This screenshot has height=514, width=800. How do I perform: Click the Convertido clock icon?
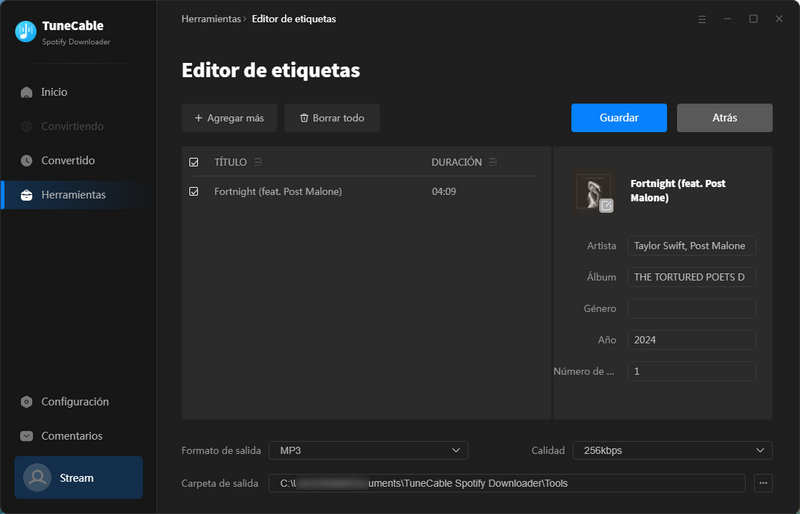27,160
